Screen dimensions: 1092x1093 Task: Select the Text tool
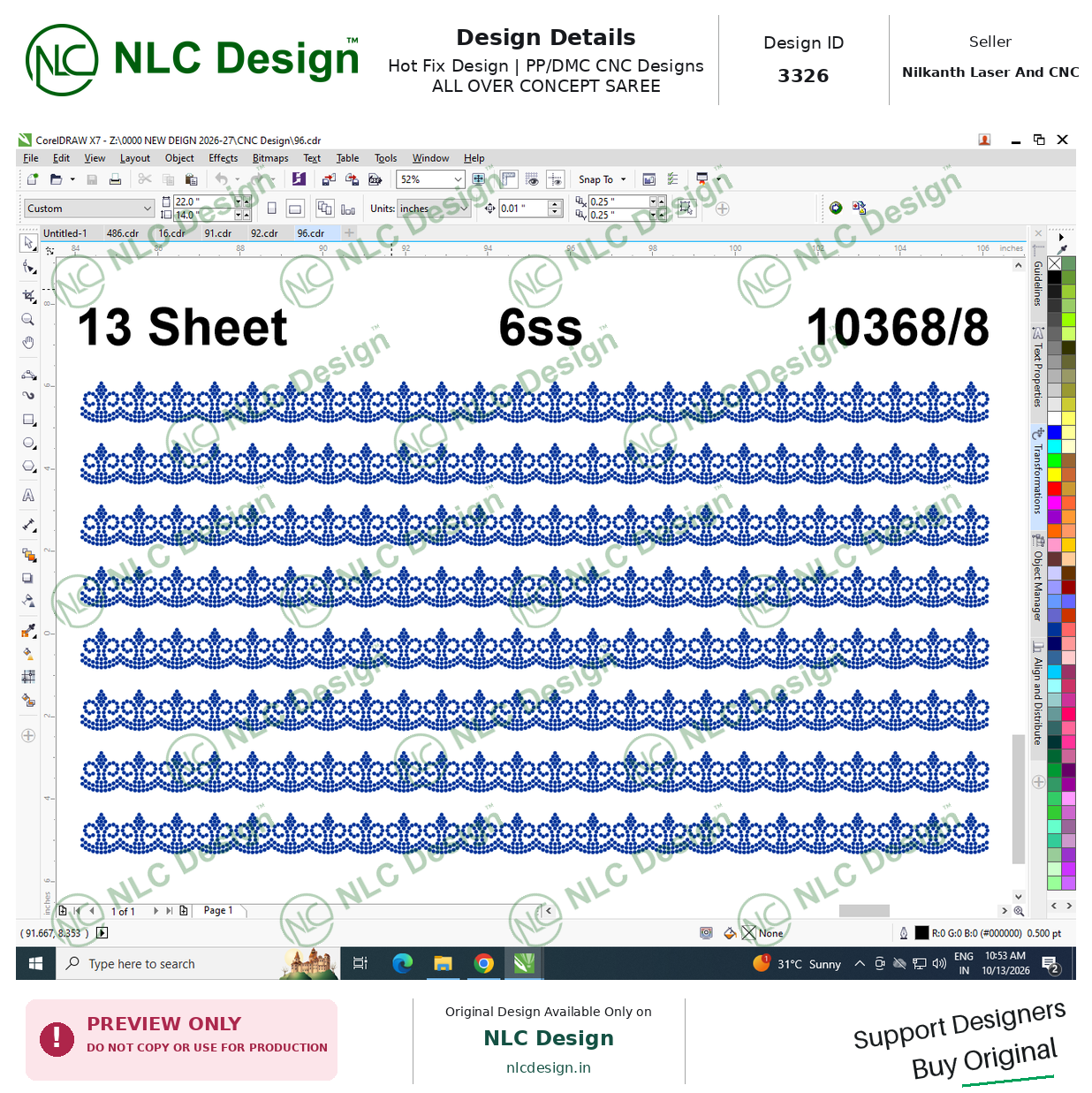[28, 496]
